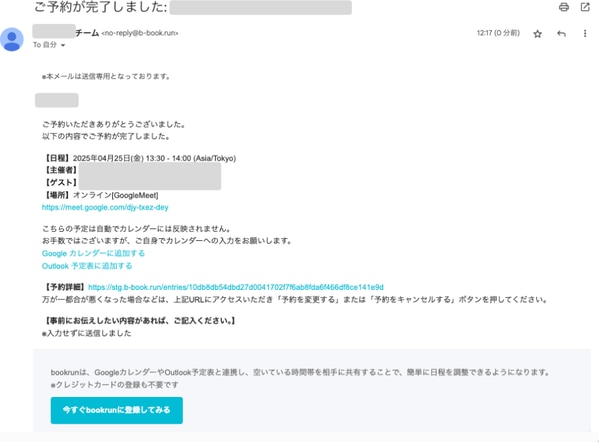Click "Google カレンダーに追加する" link

pyautogui.click(x=93, y=253)
